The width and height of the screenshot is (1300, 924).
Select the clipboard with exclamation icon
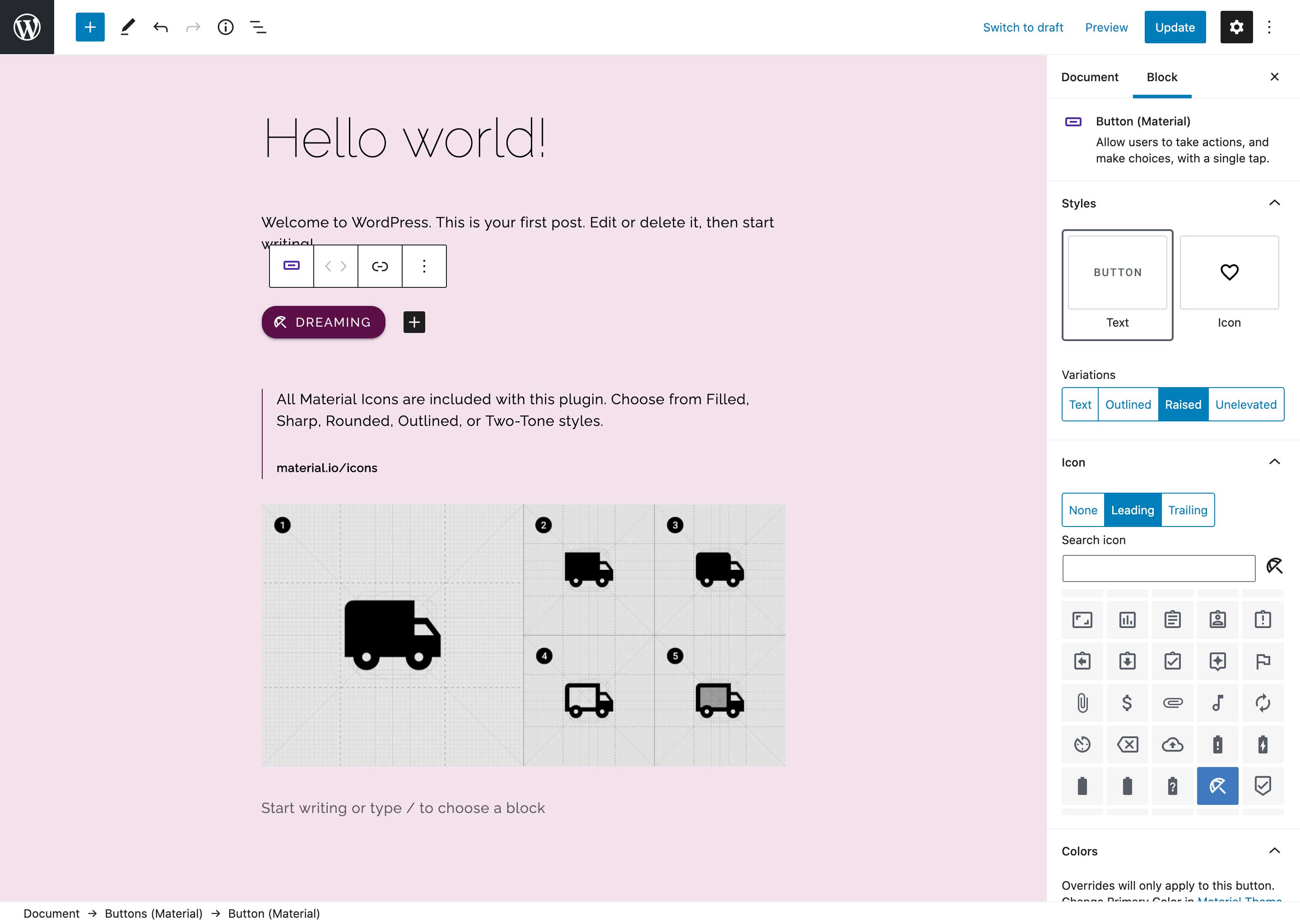[x=1263, y=619]
